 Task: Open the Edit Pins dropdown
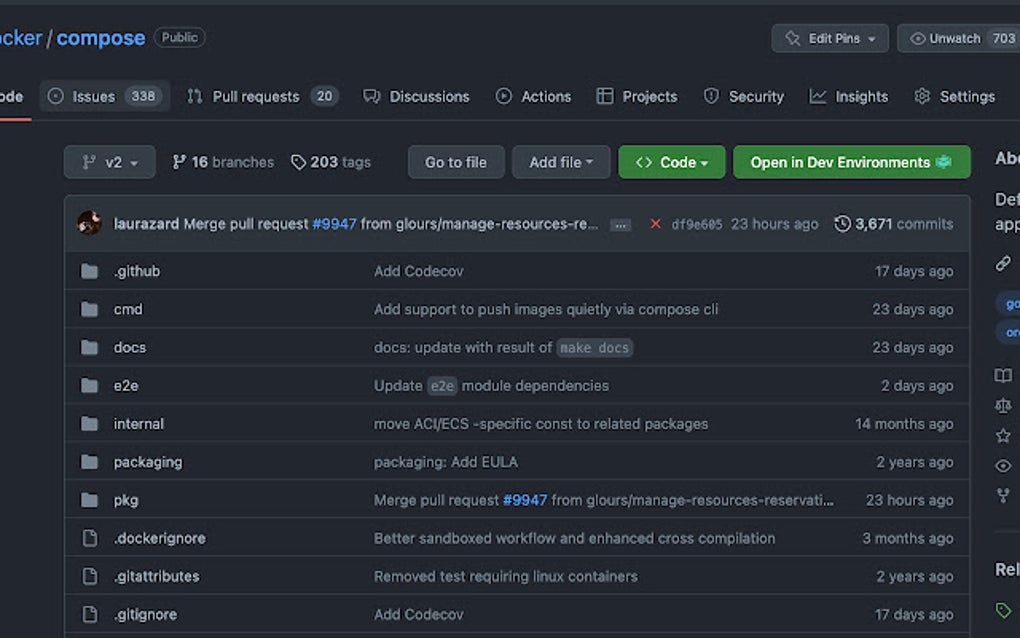click(830, 37)
